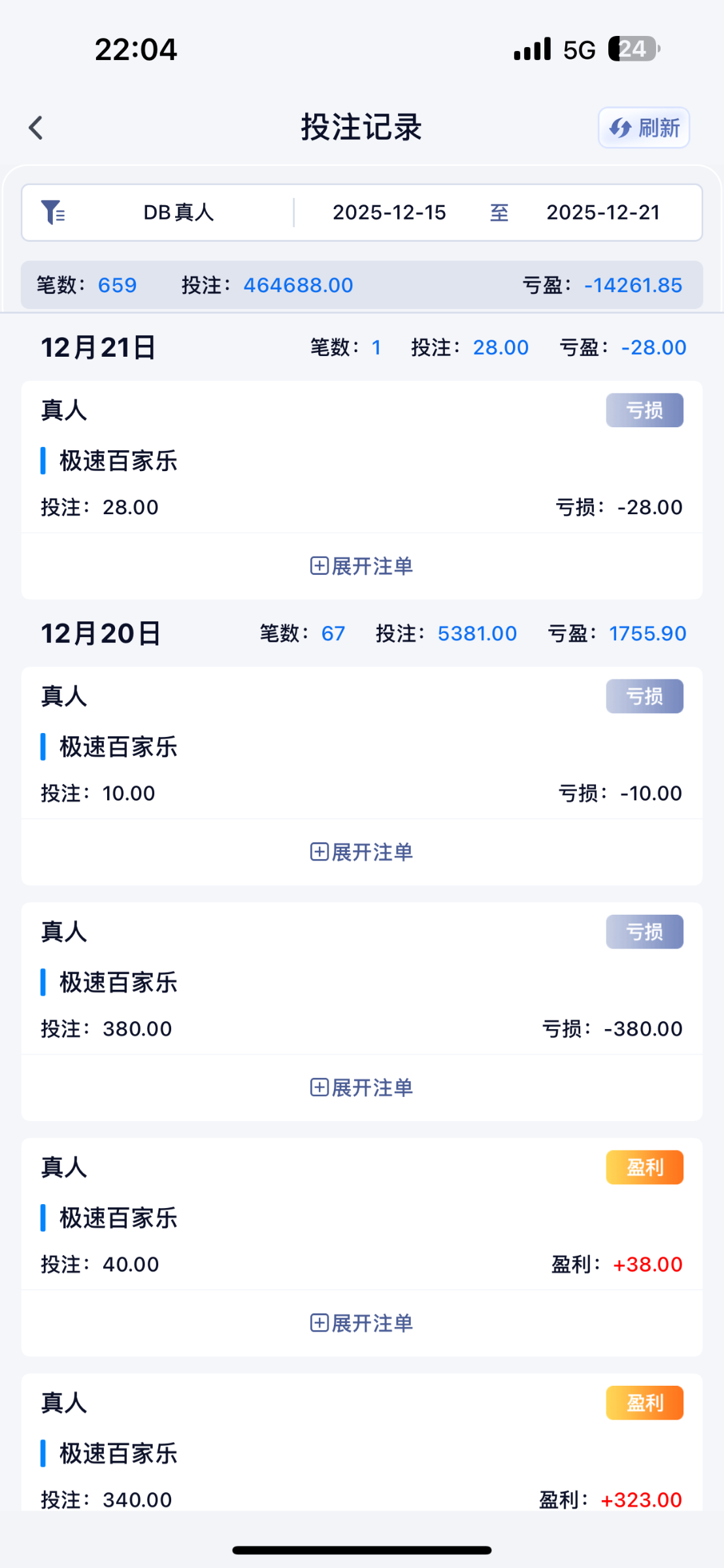
Task: Expand 展开注单 for the 40.00 bet
Action: pyautogui.click(x=361, y=1323)
